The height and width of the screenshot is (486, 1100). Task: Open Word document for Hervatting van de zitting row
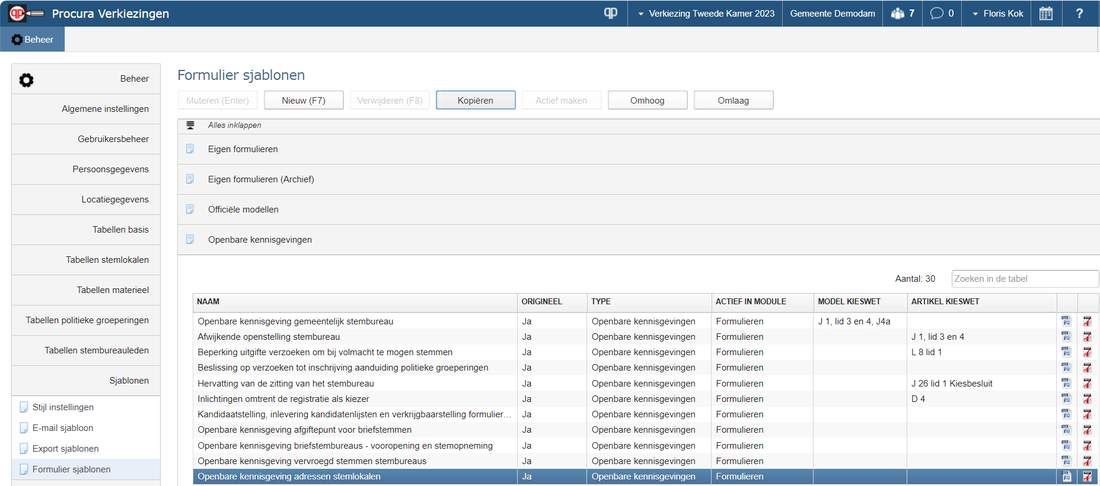(x=1067, y=383)
